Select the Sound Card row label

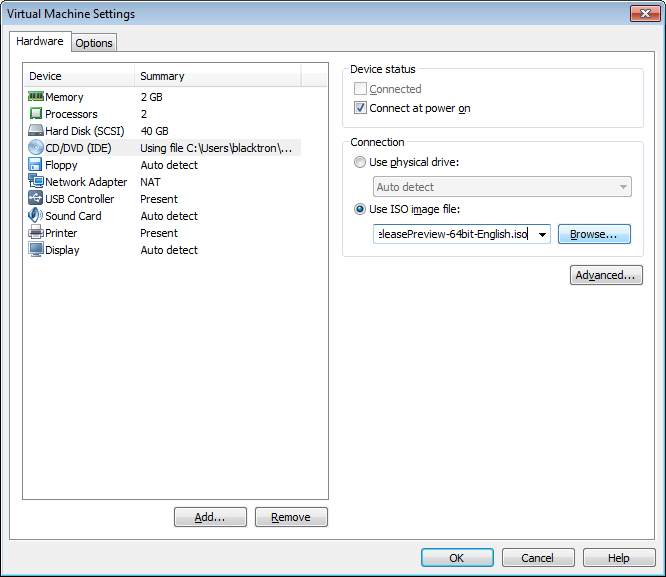tap(73, 216)
